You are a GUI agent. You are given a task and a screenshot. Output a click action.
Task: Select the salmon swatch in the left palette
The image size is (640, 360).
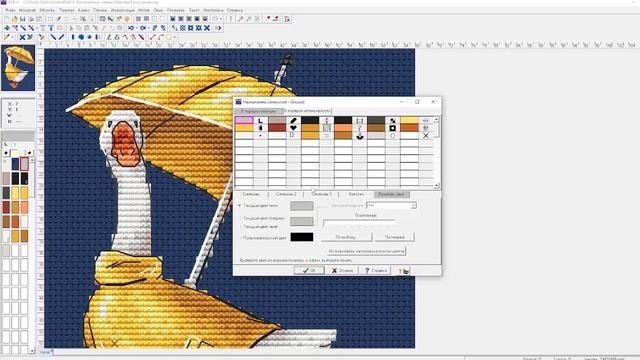coord(24,207)
